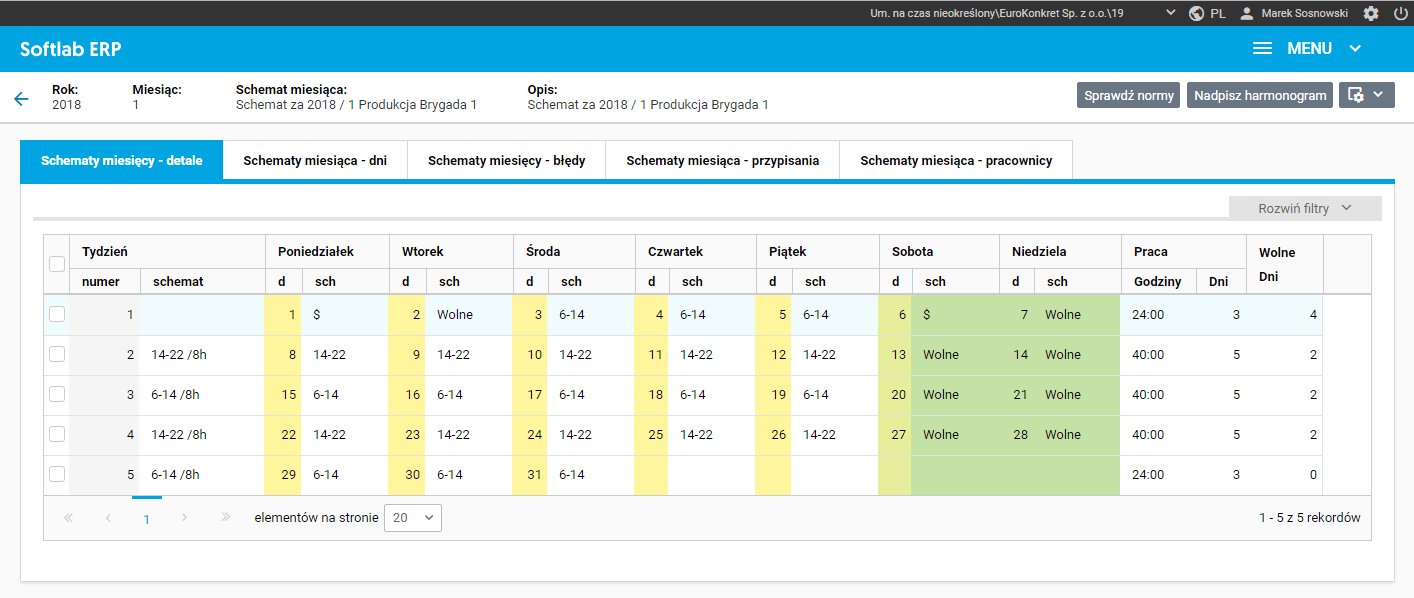Click the Marek Sosnowski user icon

tap(1247, 13)
